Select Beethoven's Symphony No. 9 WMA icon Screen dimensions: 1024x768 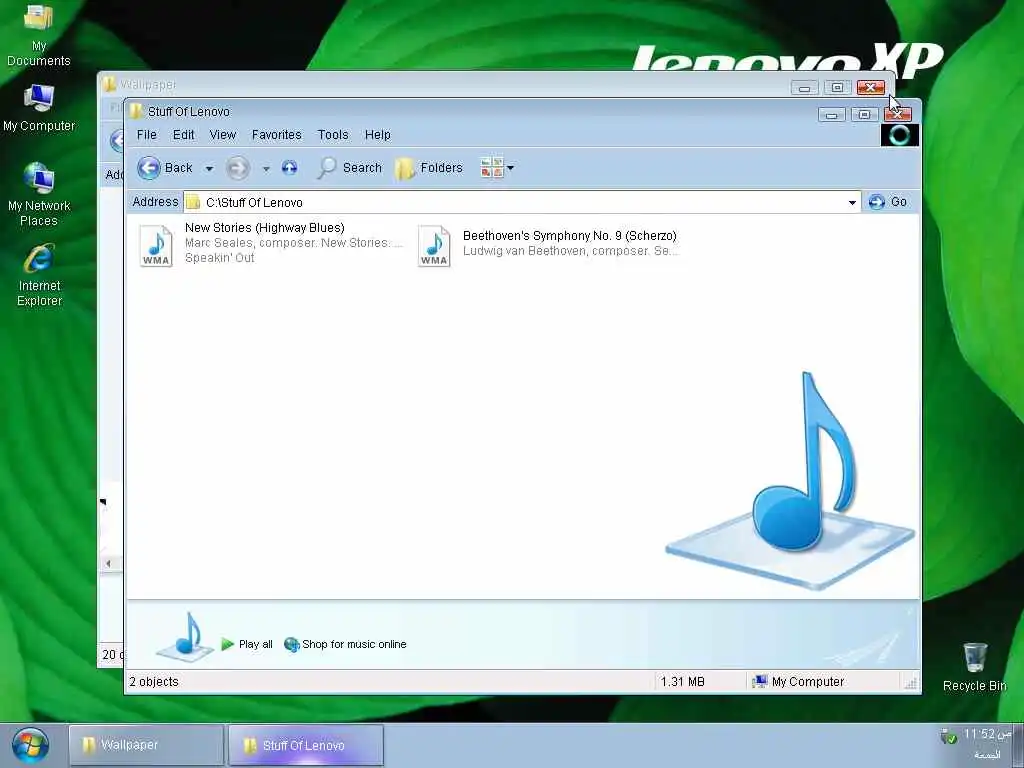pyautogui.click(x=434, y=246)
